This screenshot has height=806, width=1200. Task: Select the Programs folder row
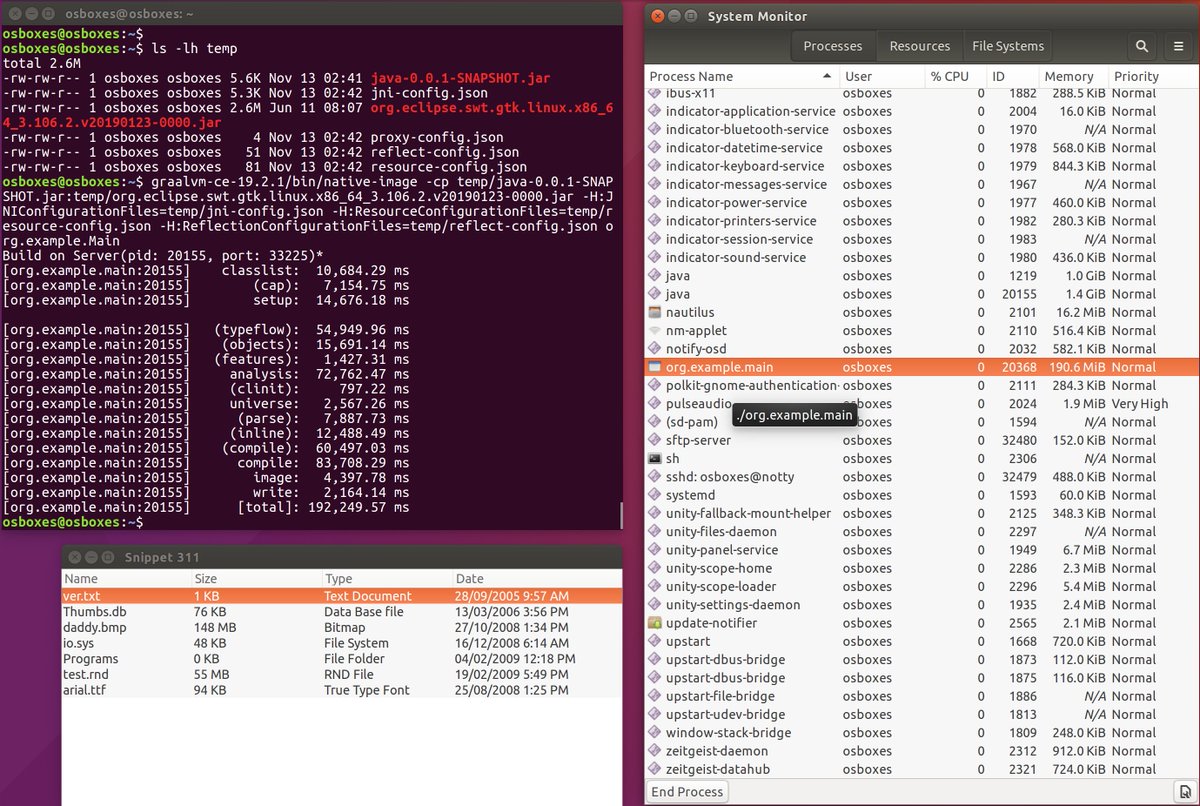click(341, 659)
